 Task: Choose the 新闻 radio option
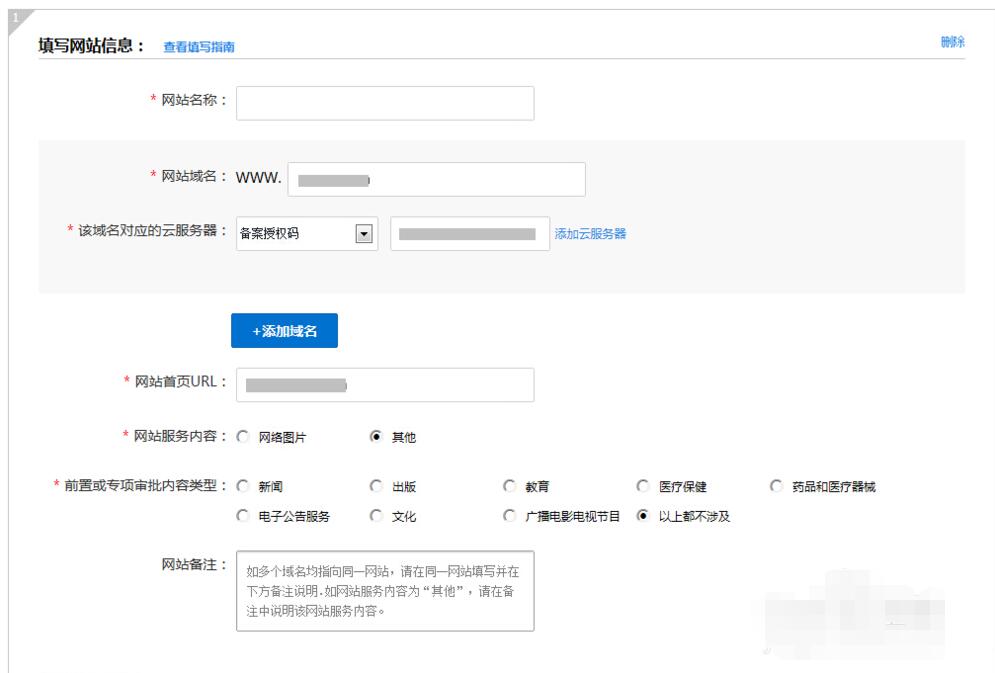pos(243,487)
